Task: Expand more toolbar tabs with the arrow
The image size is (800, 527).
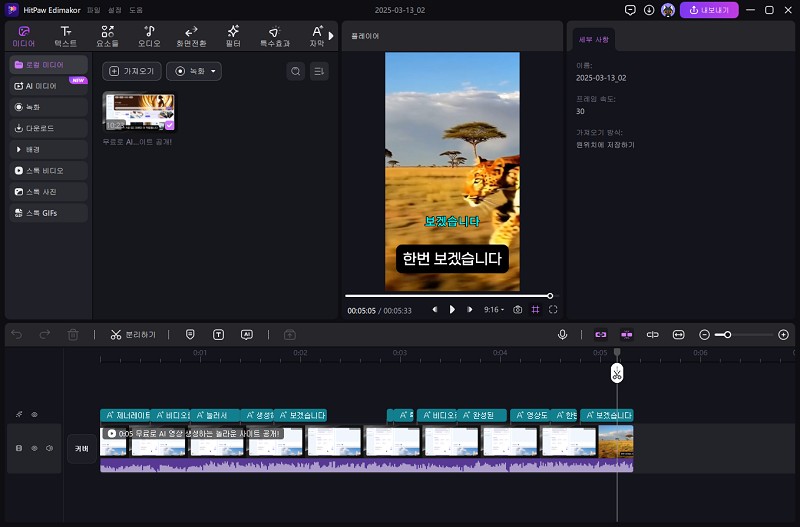Action: coord(331,36)
